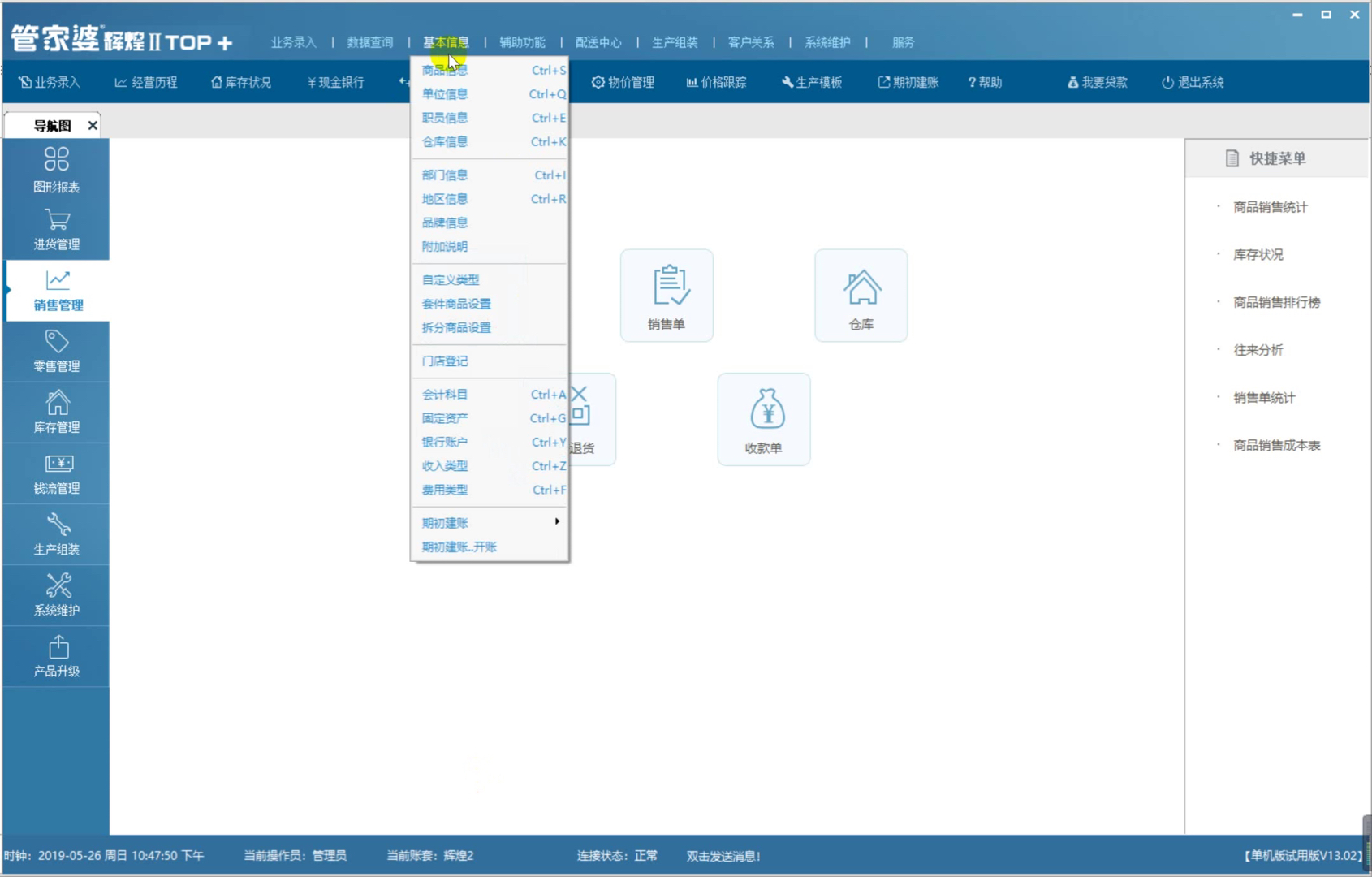Expand the 期初建账 submenu arrow

[x=557, y=521]
